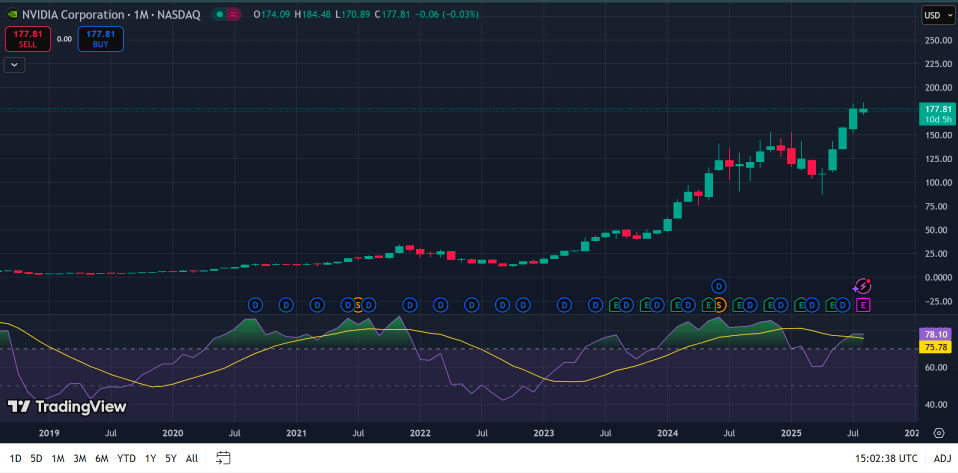
Task: Click the 2025 time axis label
Action: pos(791,433)
